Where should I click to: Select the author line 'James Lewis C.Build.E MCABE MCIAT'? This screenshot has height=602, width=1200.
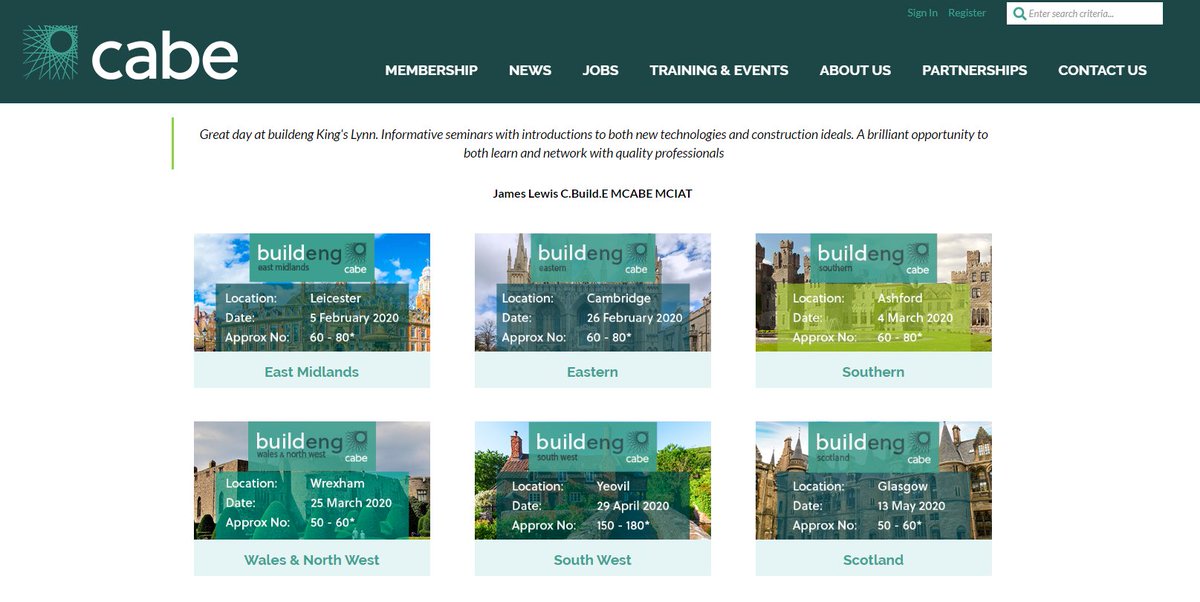point(593,194)
